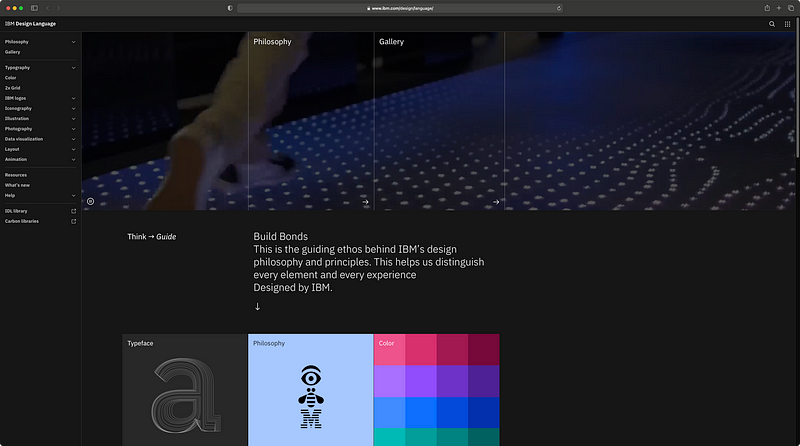Open the Gallery hero panel title
Viewport: 800px width, 446px height.
pyautogui.click(x=391, y=42)
